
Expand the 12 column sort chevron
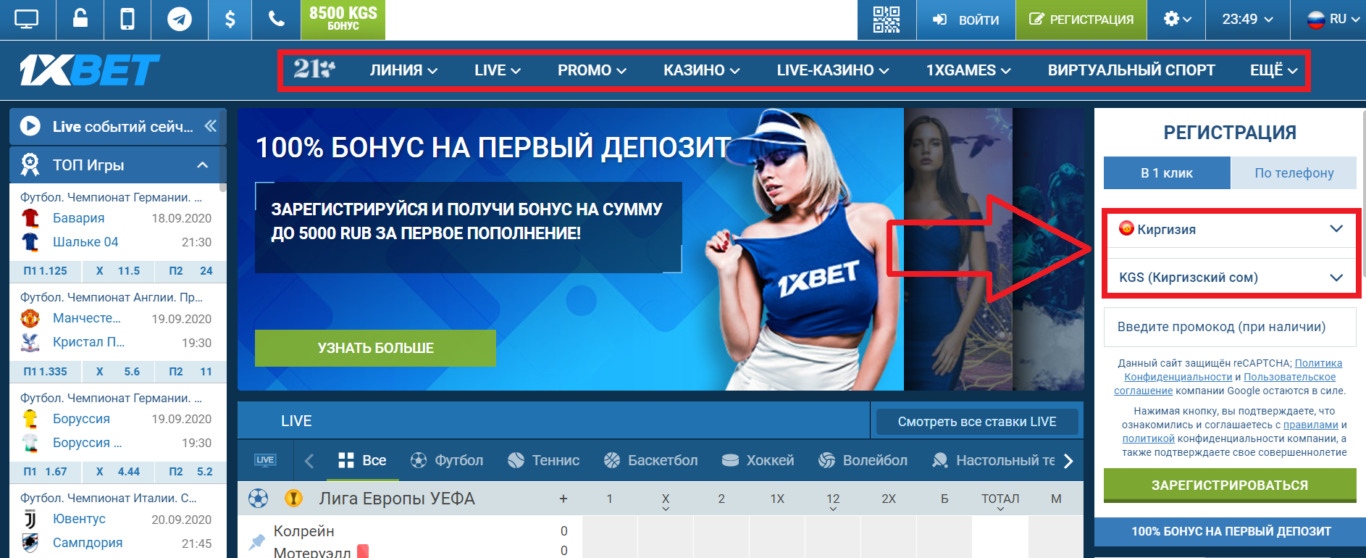point(833,509)
